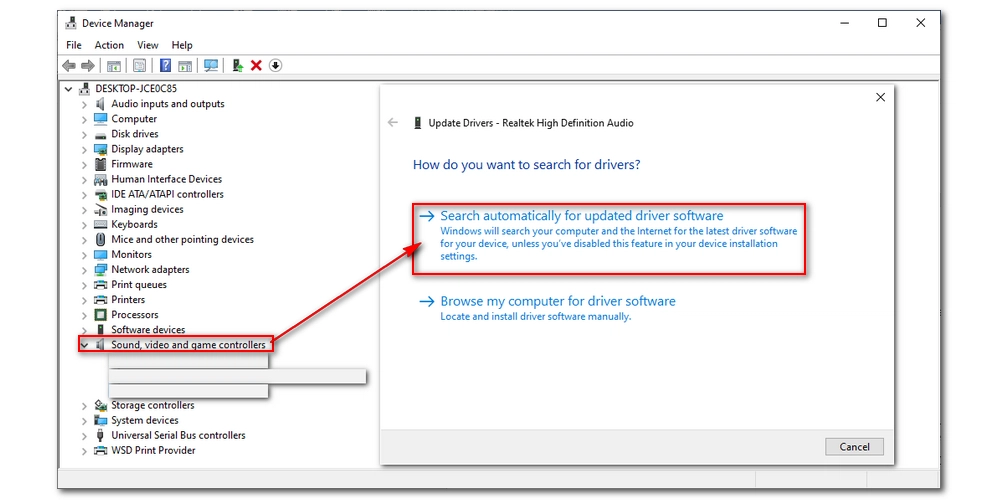Viewport: 1000px width, 500px height.
Task: Click the Firmware label in the tree
Action: pyautogui.click(x=132, y=164)
